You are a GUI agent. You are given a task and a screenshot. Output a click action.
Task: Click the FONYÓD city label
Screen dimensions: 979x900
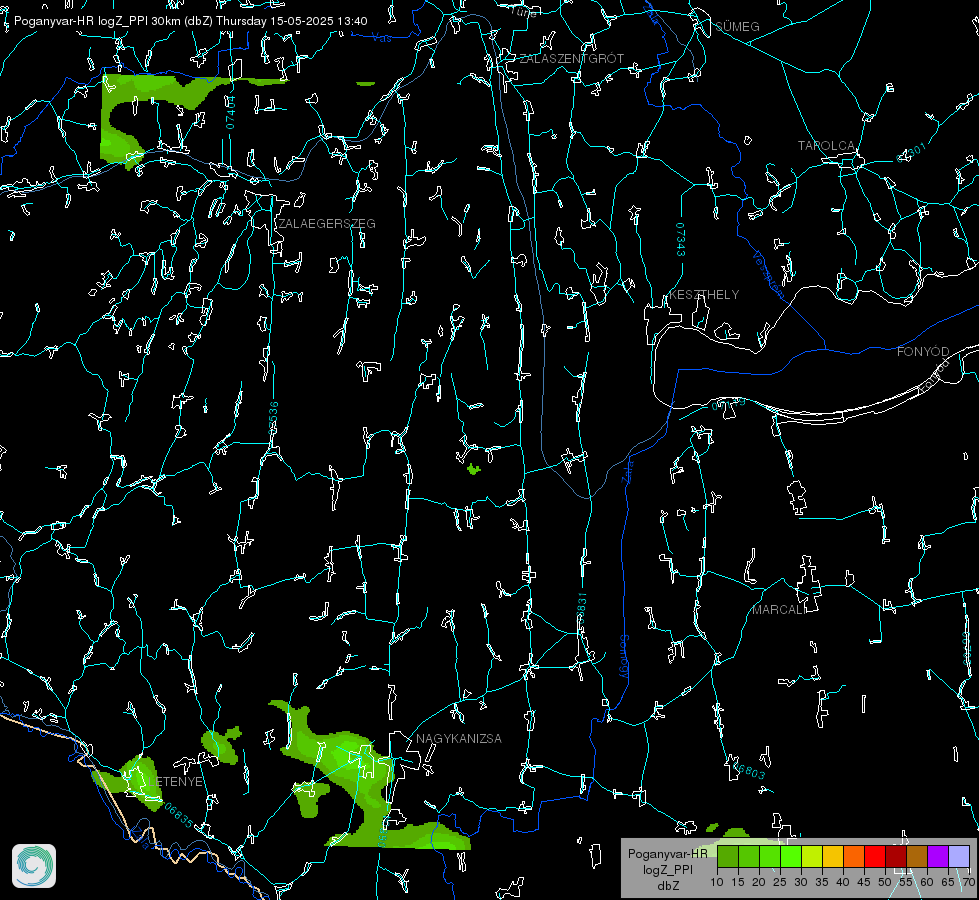pos(923,352)
